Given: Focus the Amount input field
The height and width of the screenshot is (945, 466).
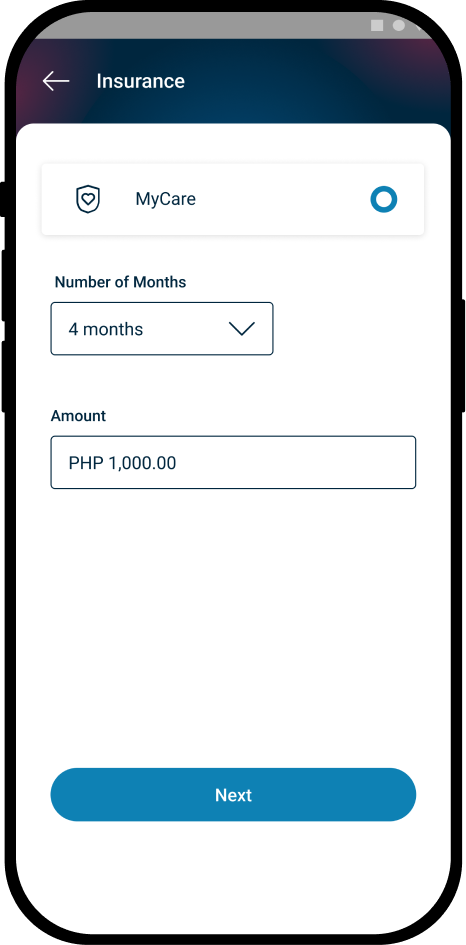Looking at the screenshot, I should point(233,462).
